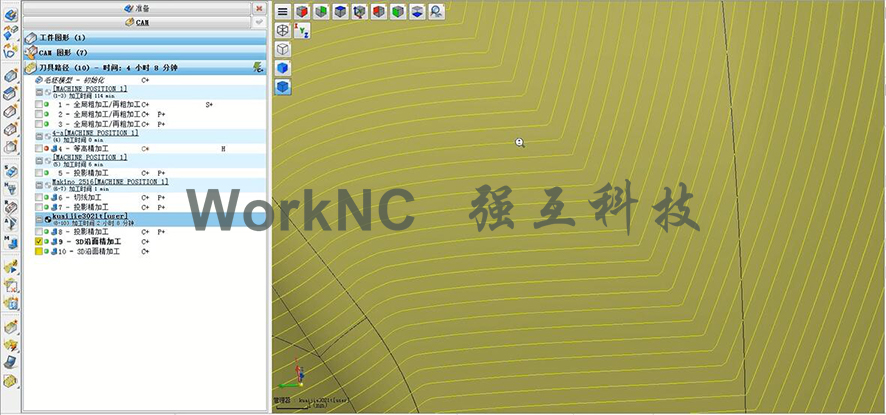
Task: Check the box for 4 - 等高精加工
Action: click(x=38, y=149)
